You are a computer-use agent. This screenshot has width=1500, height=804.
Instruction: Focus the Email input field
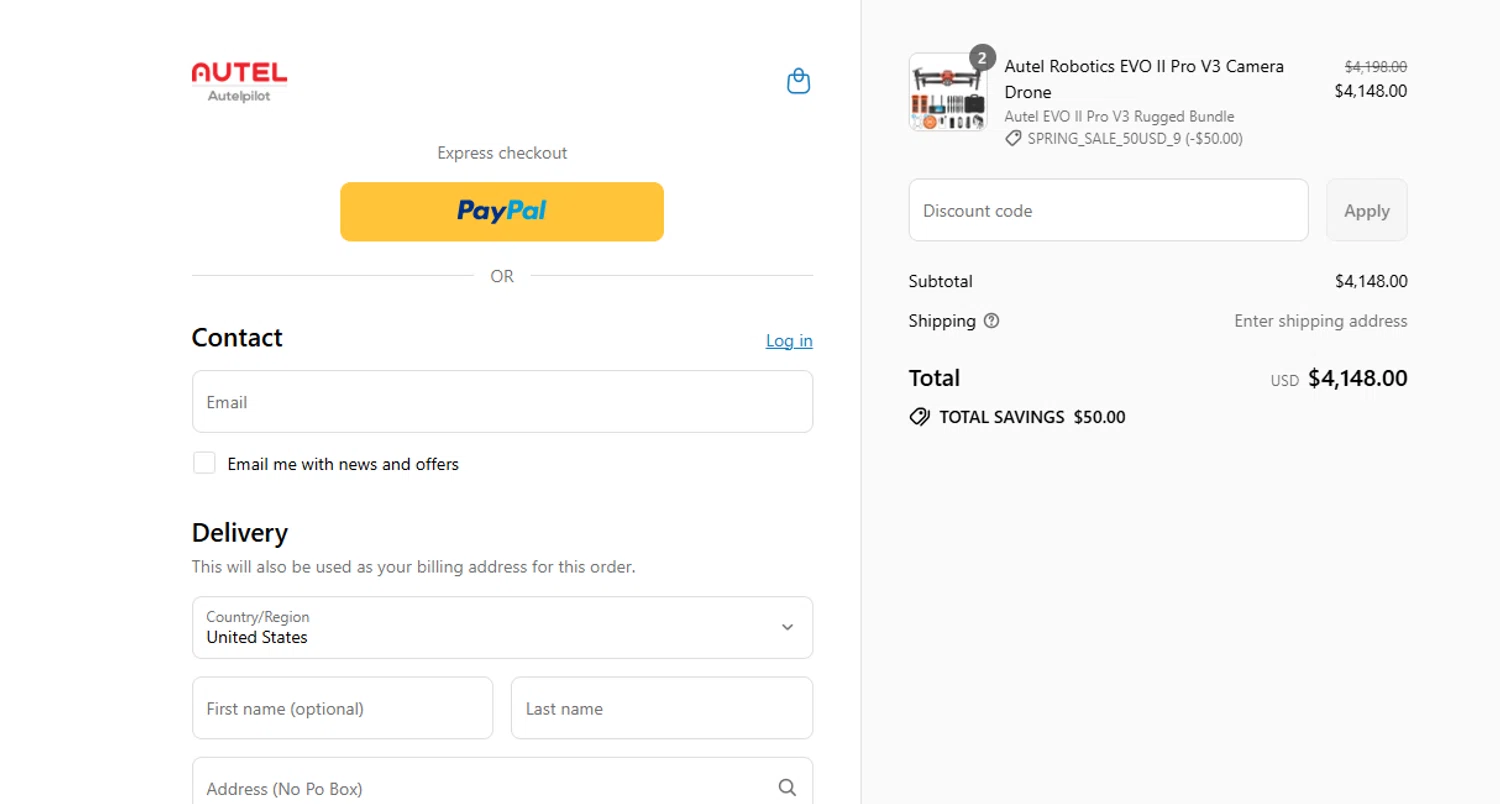point(502,402)
